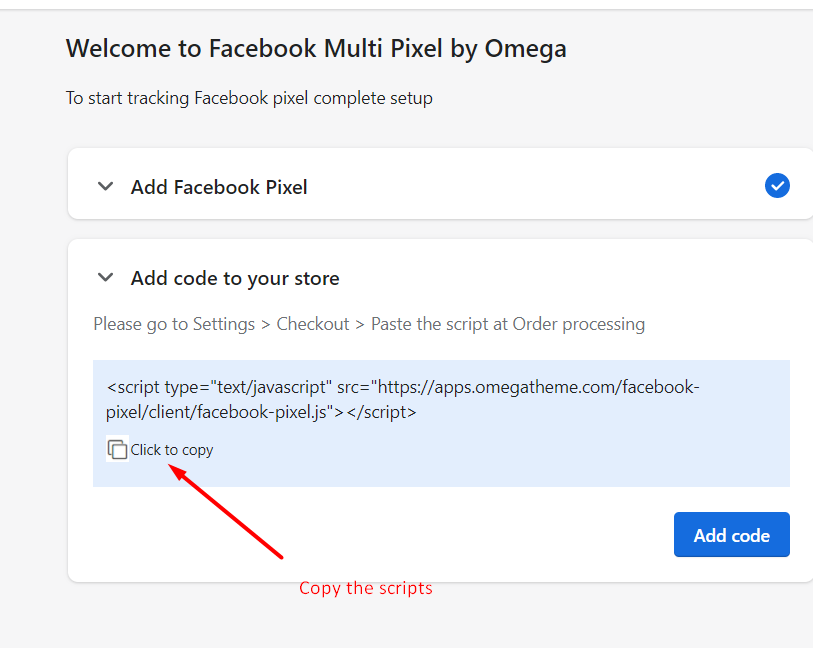Image resolution: width=813 pixels, height=648 pixels.
Task: Click the blue completed checkmark icon
Action: tap(777, 186)
